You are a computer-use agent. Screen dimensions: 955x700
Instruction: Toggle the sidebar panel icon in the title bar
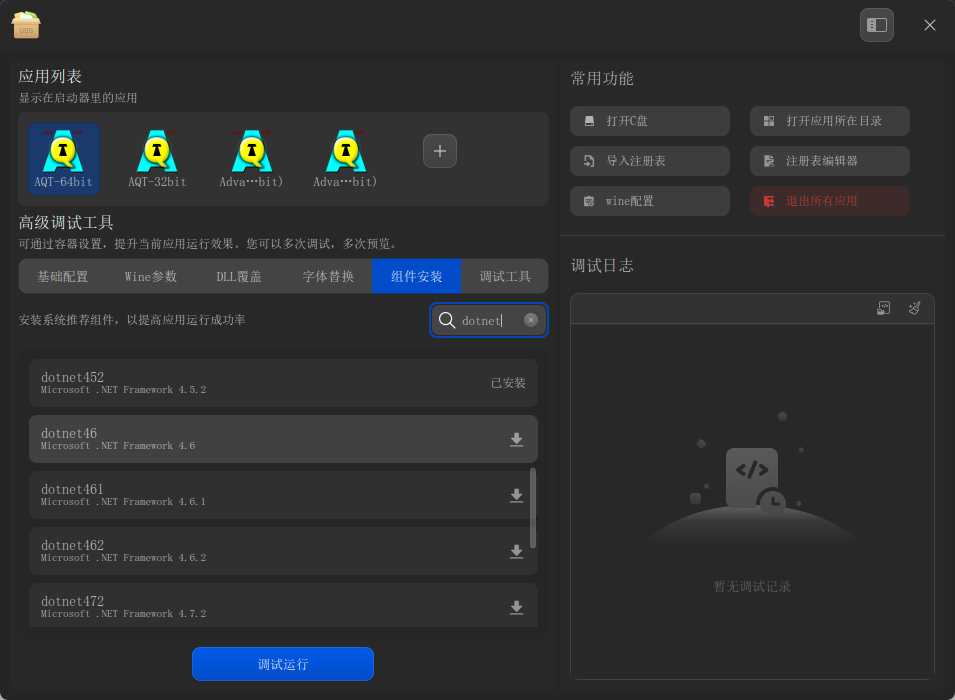[x=876, y=25]
